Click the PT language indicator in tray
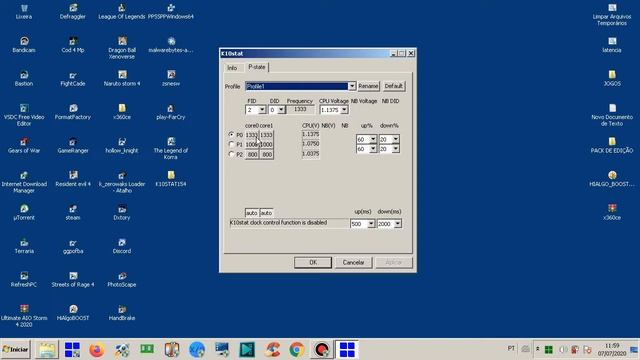Screen dimensions: 640x360 pos(511,348)
